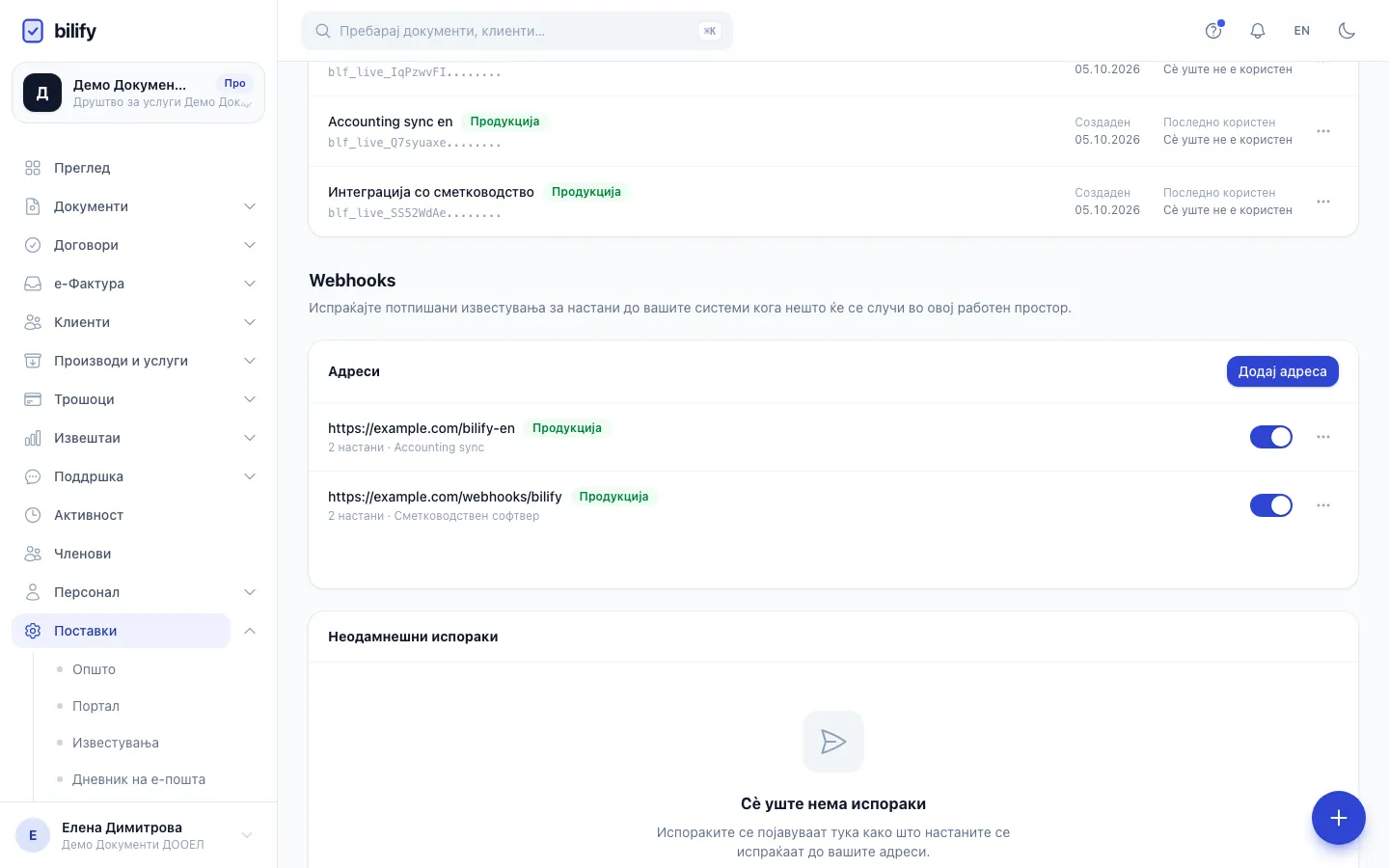The image size is (1389, 868).
Task: Disable the example.com/webhooks/bilify webhook toggle
Action: (1271, 505)
